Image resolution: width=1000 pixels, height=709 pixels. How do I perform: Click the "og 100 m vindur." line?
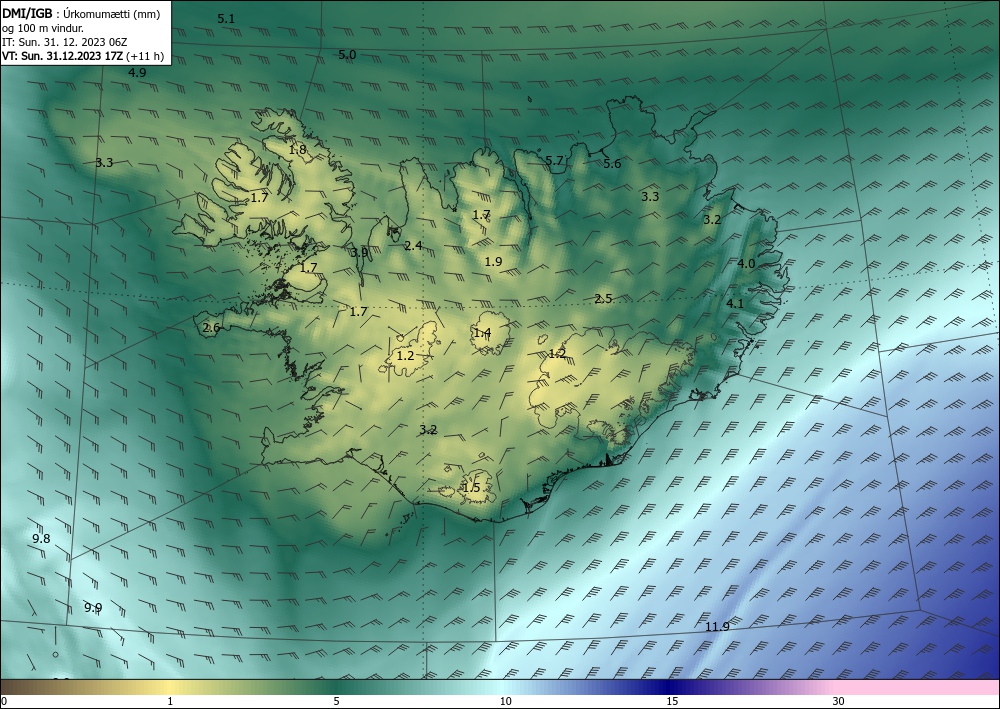coord(43,28)
